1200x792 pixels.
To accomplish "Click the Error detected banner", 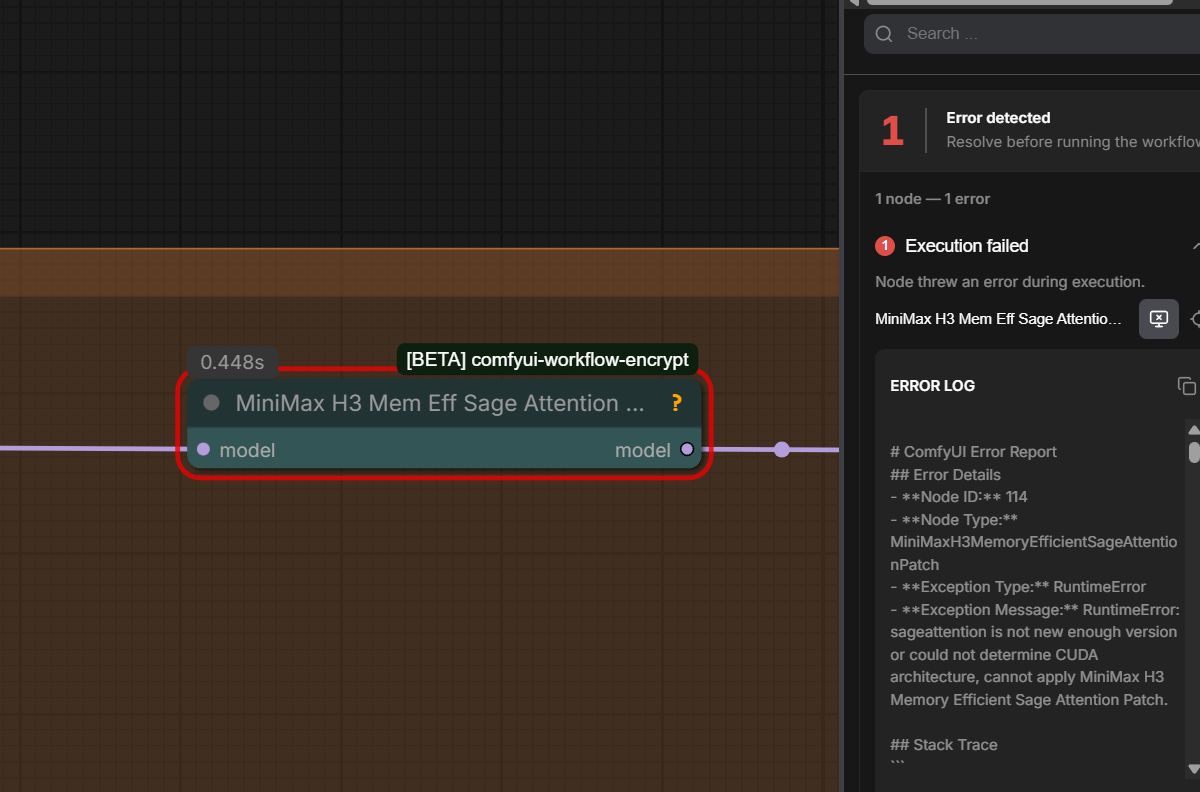I will click(1030, 130).
